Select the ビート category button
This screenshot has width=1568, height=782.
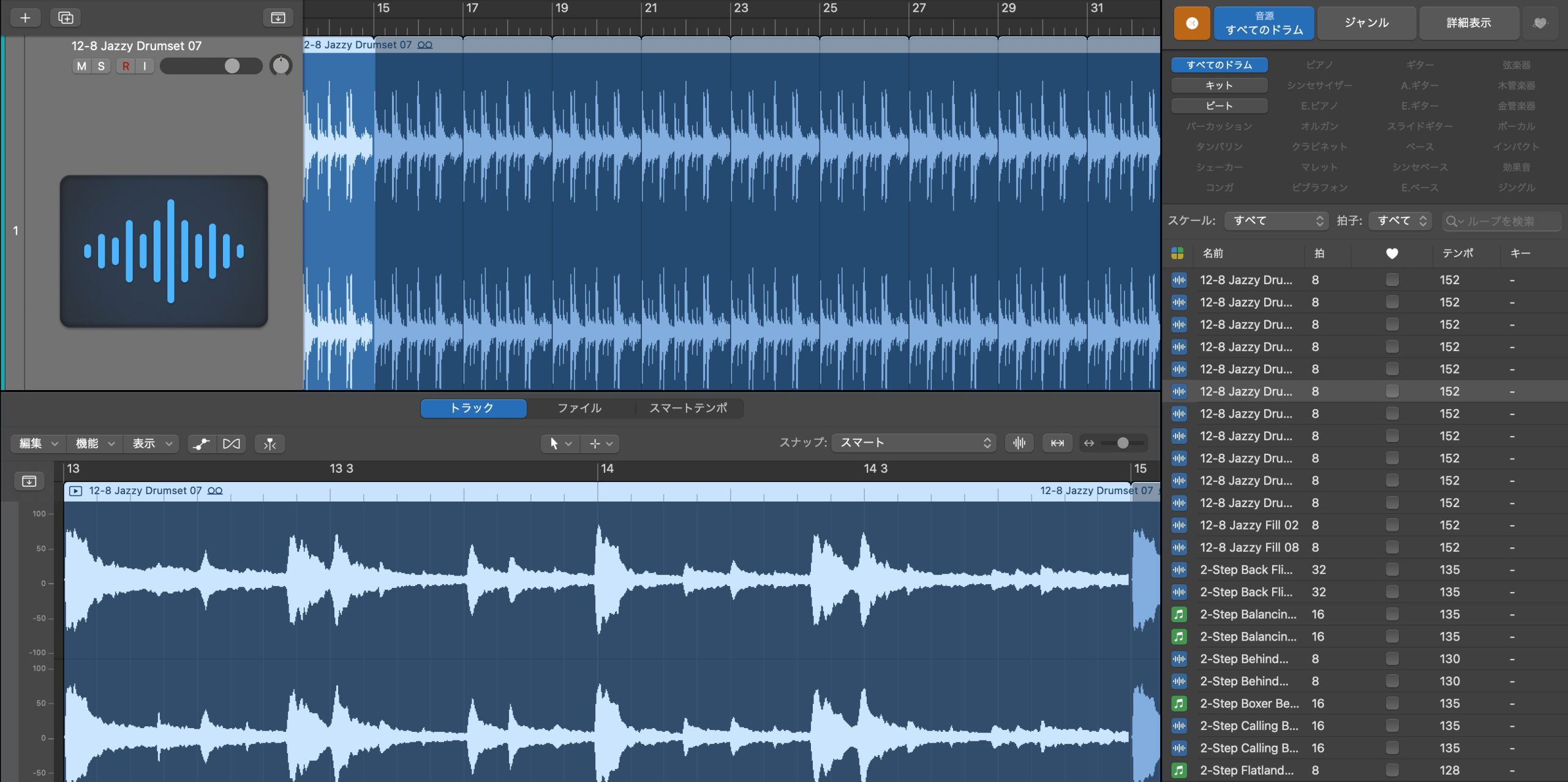pos(1219,106)
